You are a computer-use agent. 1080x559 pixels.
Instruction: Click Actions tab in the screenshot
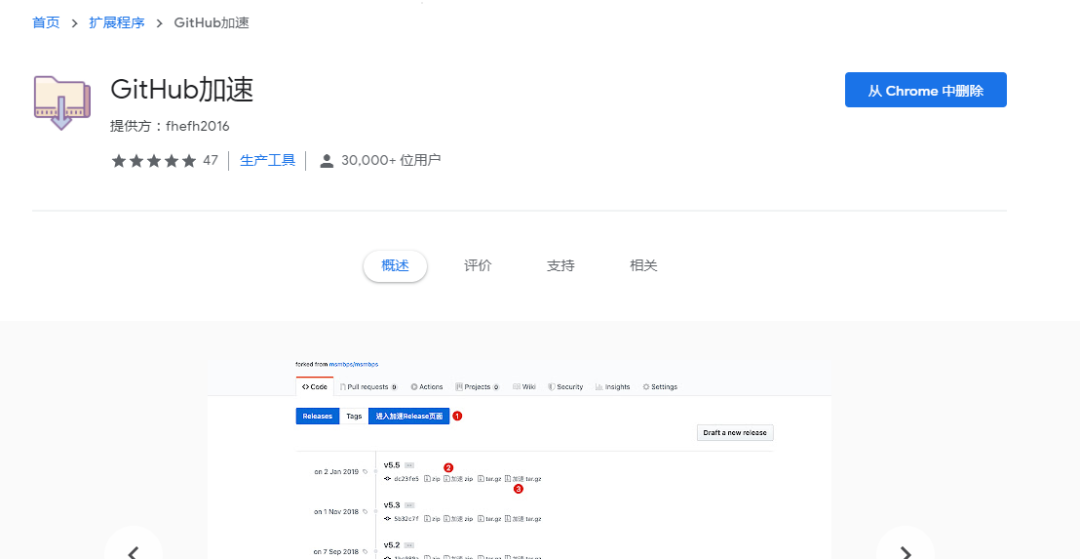click(x=427, y=387)
